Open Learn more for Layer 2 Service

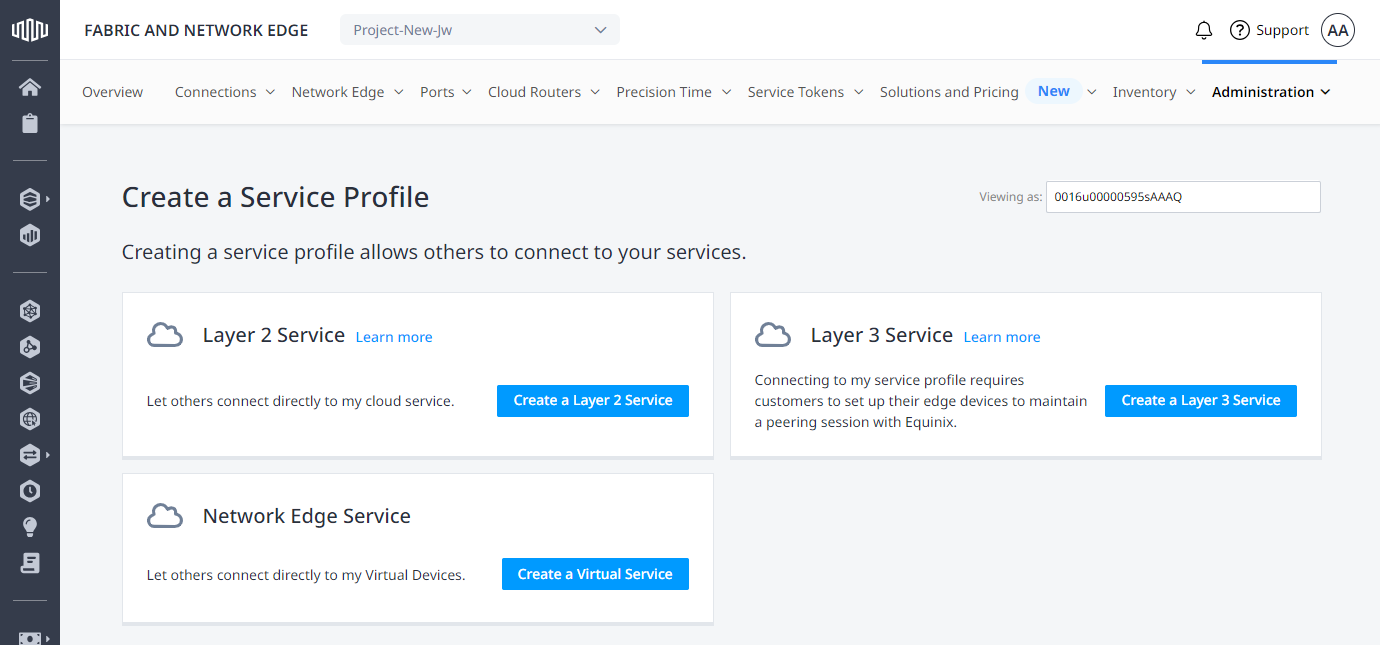tap(394, 337)
